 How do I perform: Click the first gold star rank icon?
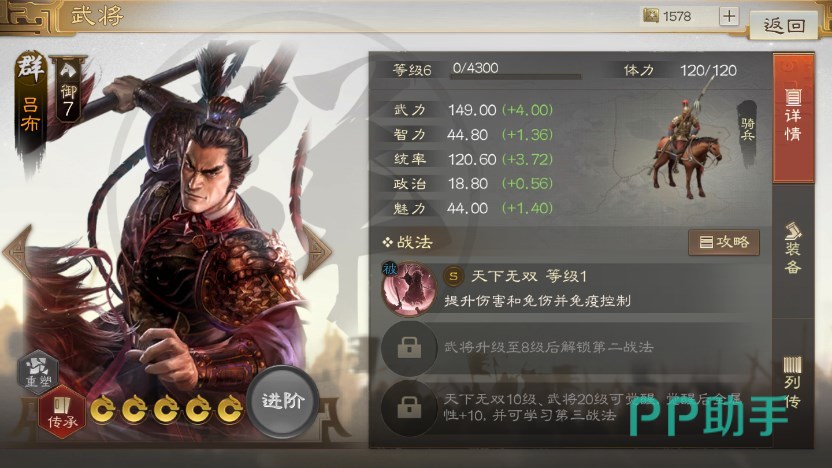[102, 410]
